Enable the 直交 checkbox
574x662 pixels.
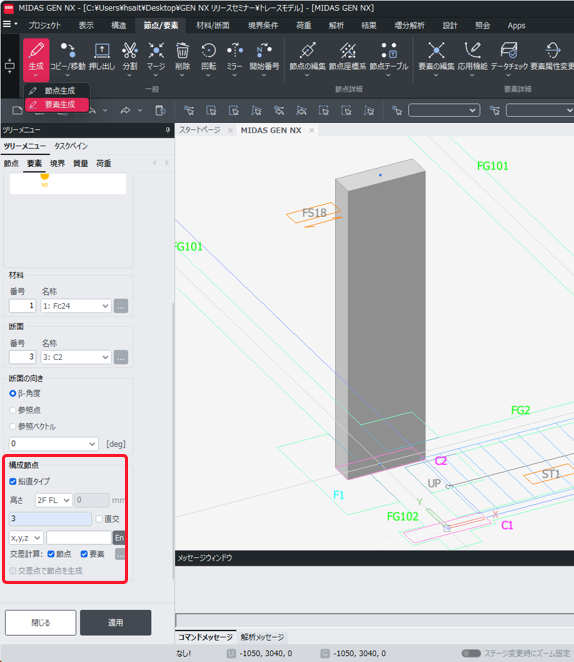coord(99,519)
